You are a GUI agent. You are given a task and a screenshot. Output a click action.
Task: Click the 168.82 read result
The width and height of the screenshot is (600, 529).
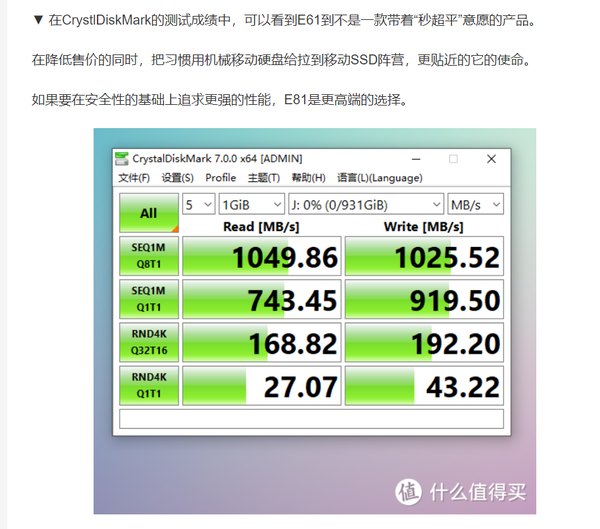[x=261, y=343]
